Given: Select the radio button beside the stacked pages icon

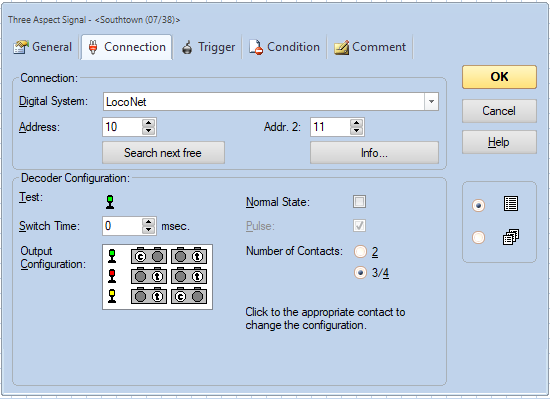Looking at the screenshot, I should click(478, 237).
